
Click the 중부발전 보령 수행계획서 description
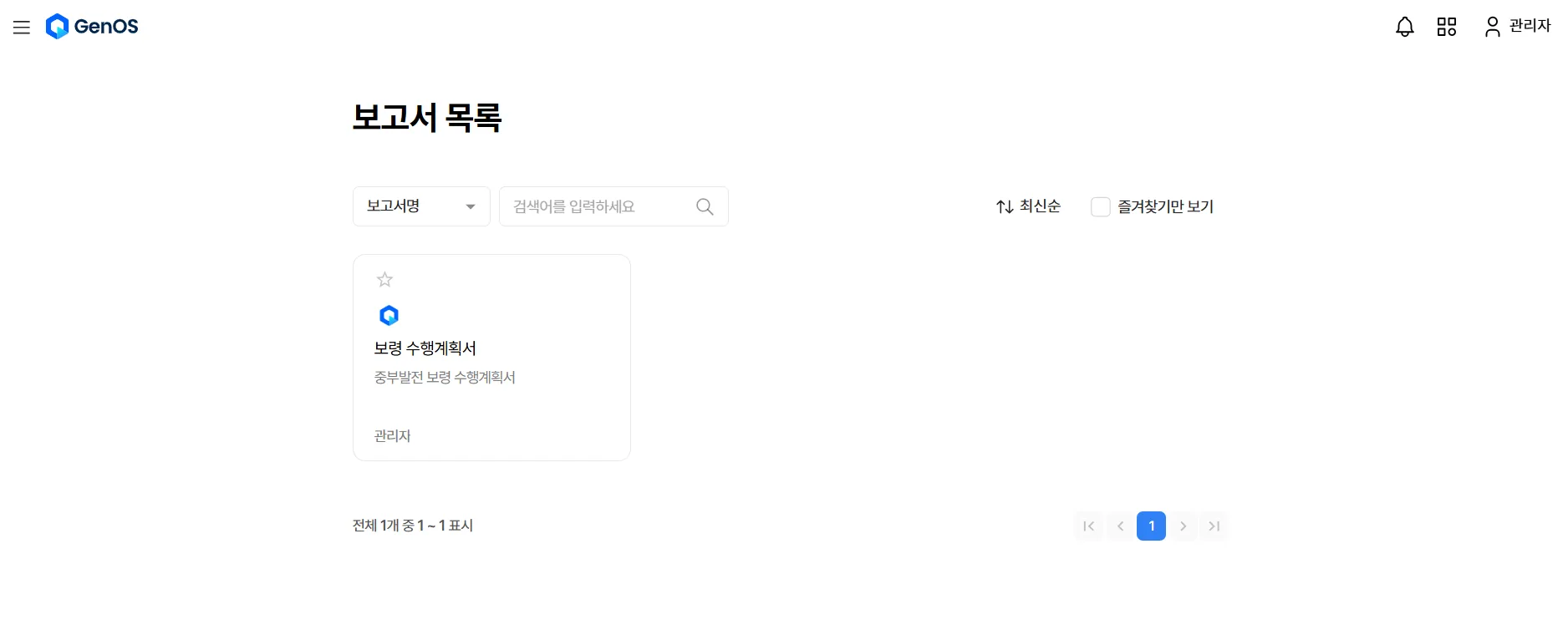(x=445, y=378)
